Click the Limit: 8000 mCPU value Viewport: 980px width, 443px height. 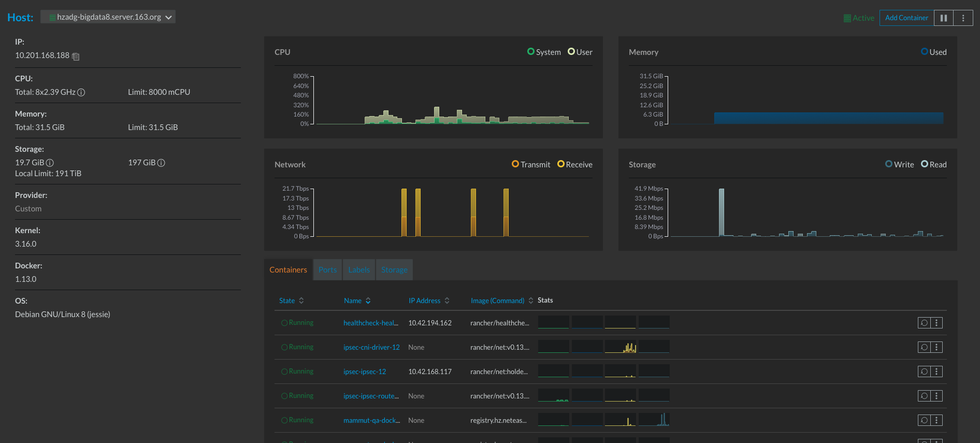point(159,92)
